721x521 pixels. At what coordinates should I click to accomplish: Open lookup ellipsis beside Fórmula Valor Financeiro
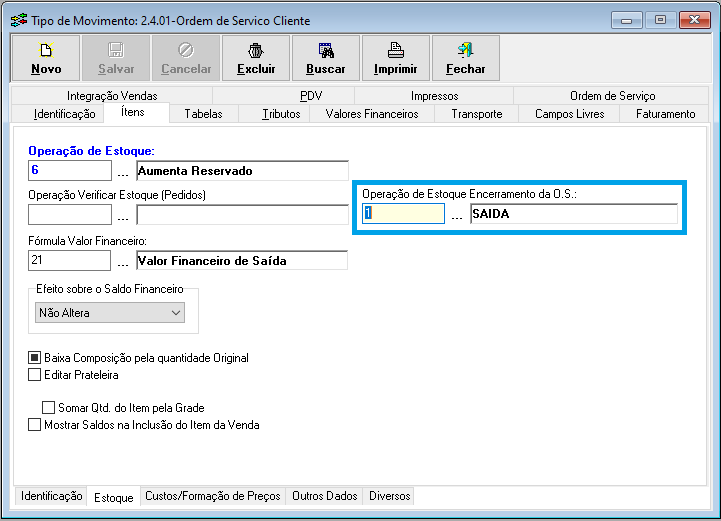point(124,262)
